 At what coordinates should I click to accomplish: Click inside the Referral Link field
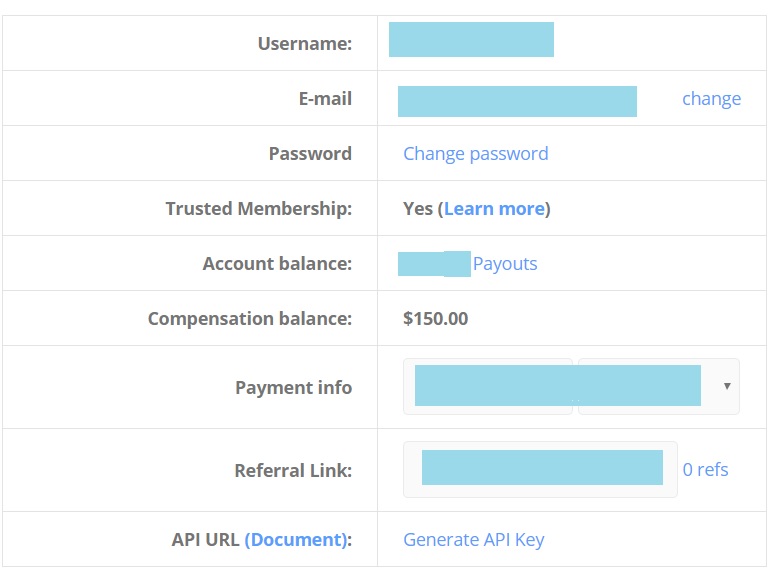point(540,469)
